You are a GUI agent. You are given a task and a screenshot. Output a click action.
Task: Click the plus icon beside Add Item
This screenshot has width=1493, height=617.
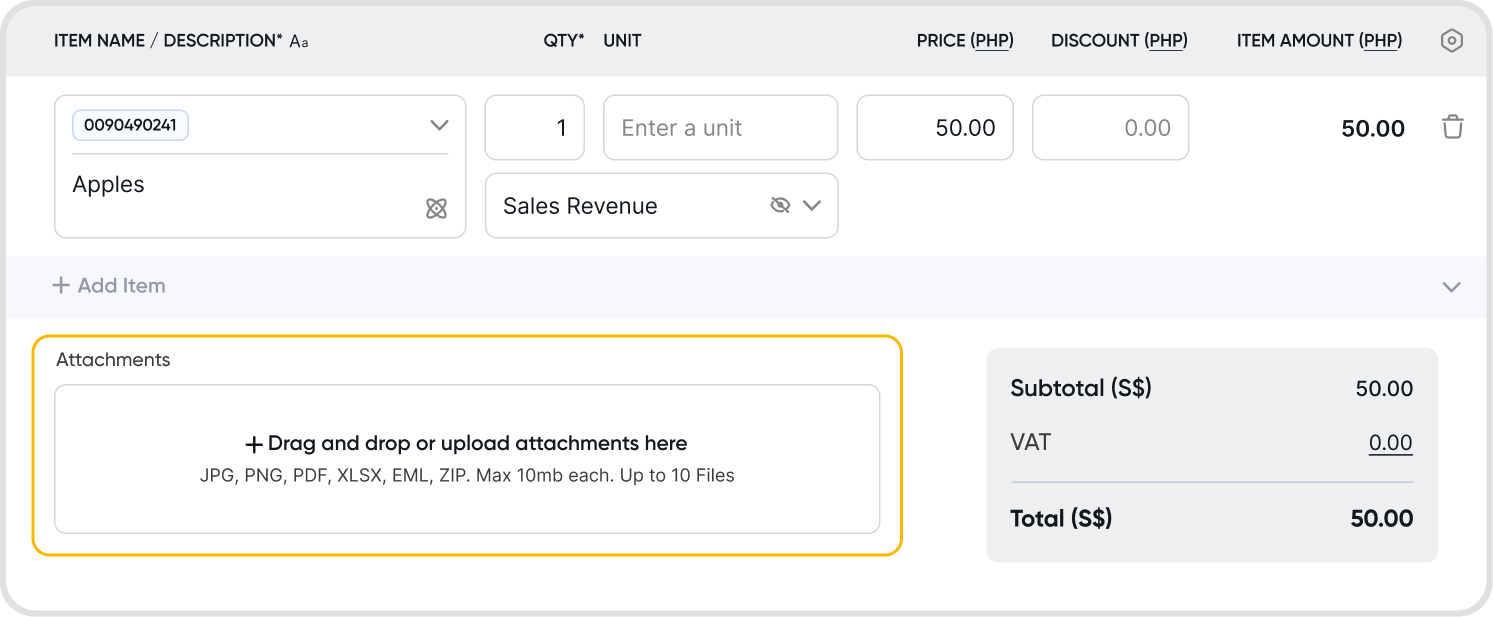tap(61, 286)
